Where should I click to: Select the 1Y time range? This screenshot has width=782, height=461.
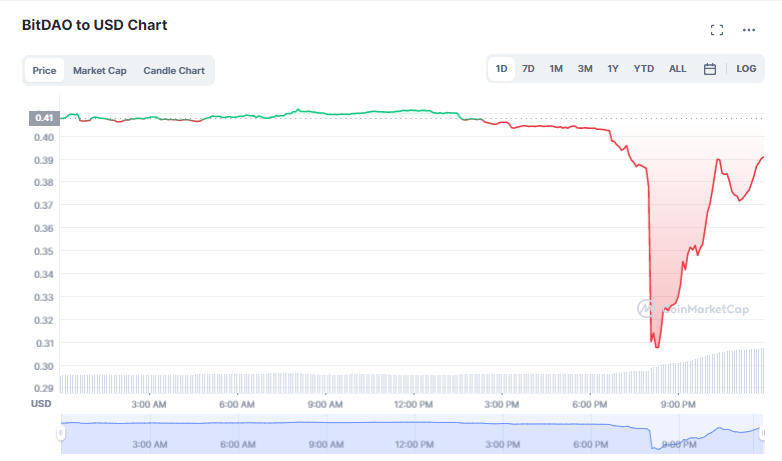coord(613,68)
